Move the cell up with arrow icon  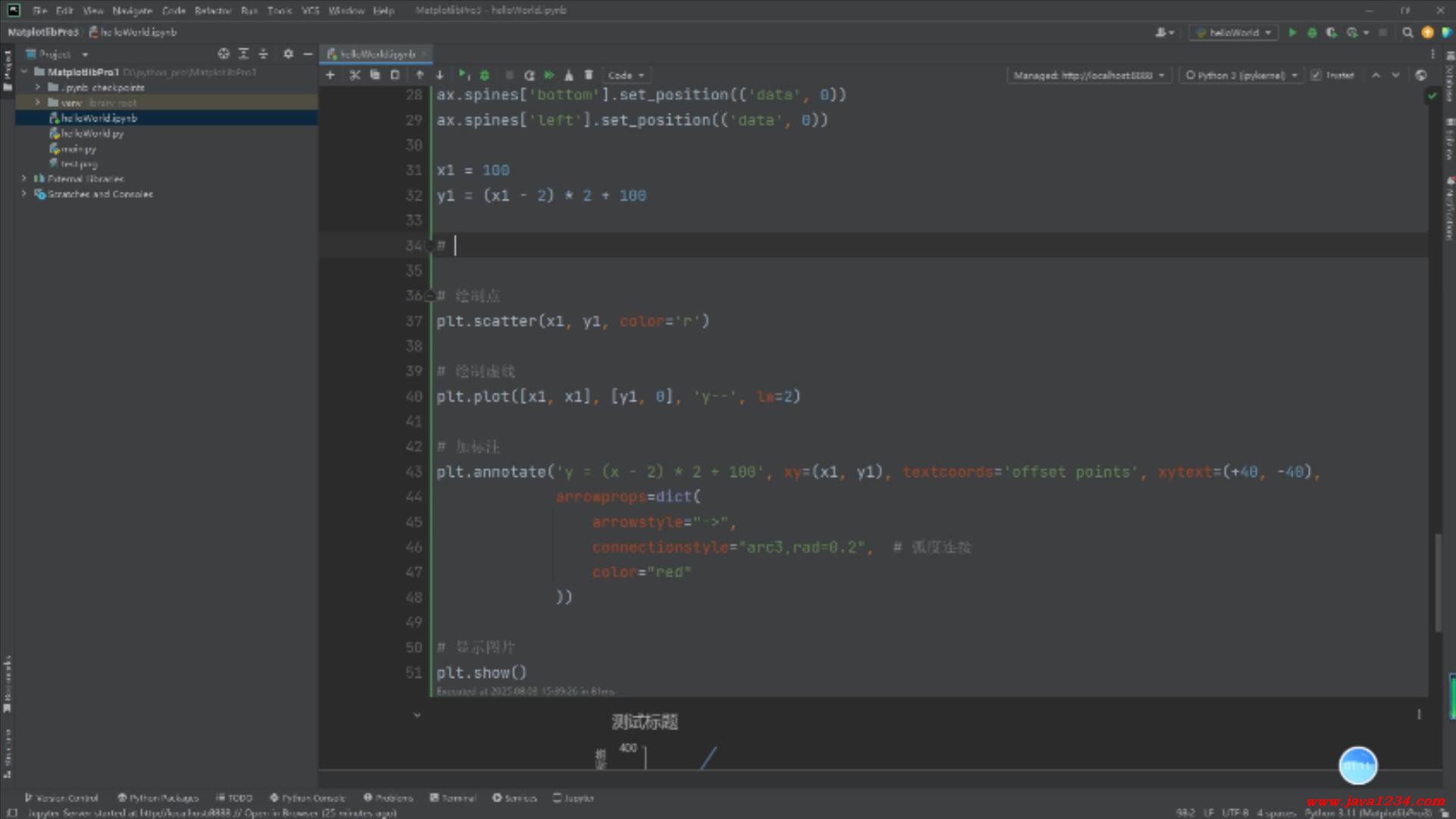pyautogui.click(x=419, y=75)
